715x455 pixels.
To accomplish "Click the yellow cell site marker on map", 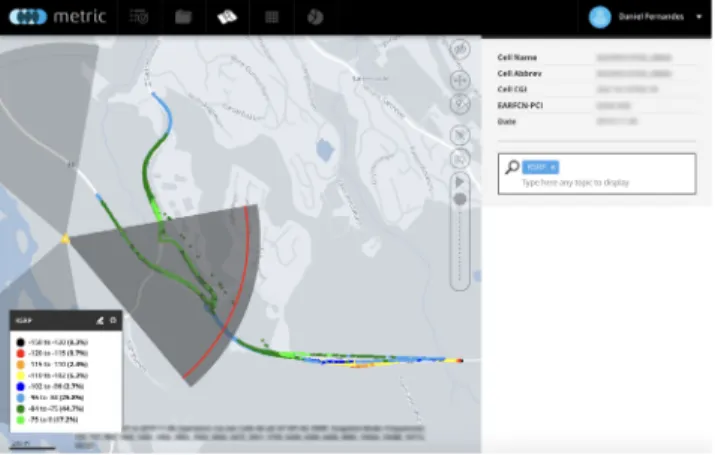I will [x=65, y=239].
